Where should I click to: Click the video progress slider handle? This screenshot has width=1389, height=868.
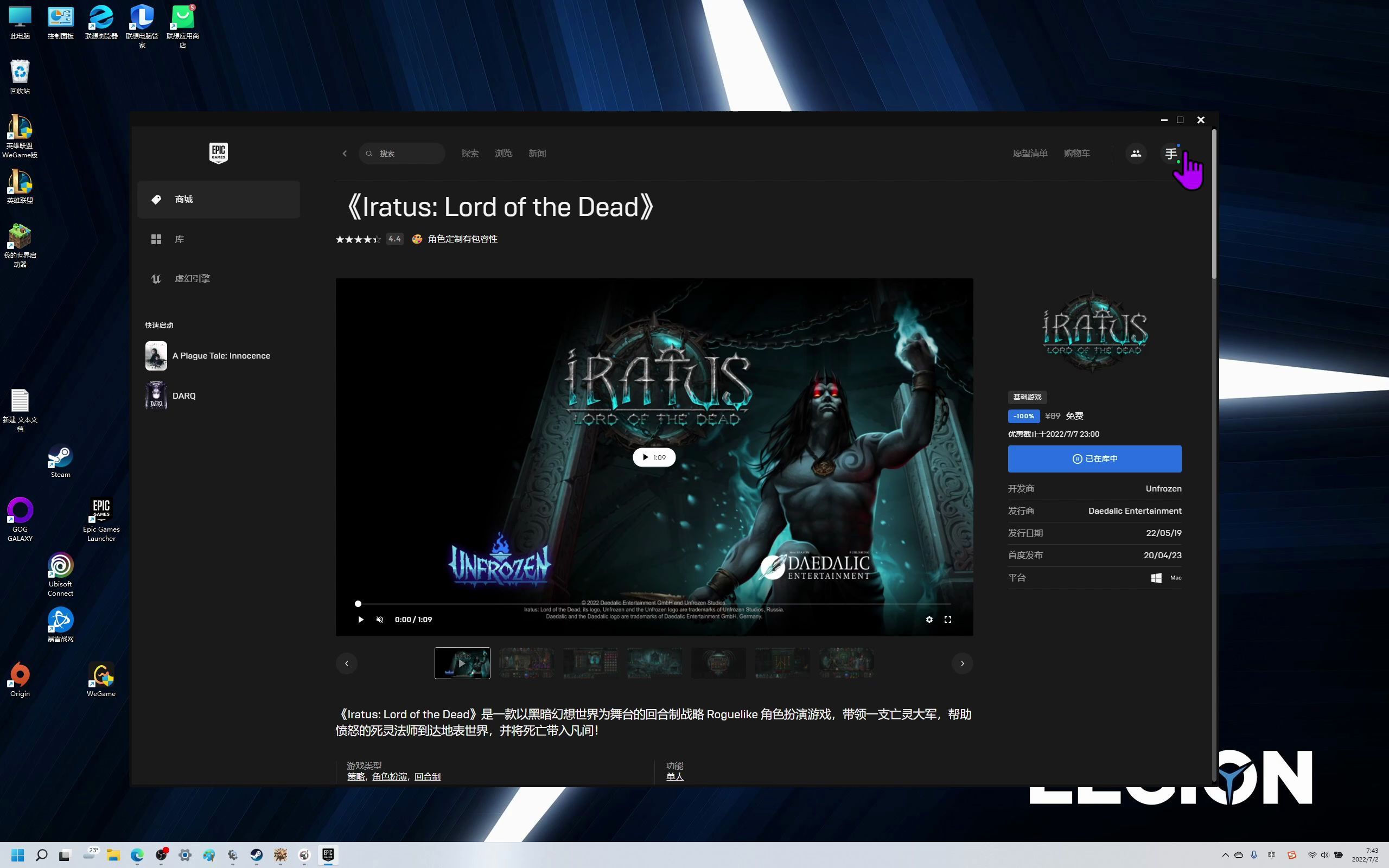(358, 603)
